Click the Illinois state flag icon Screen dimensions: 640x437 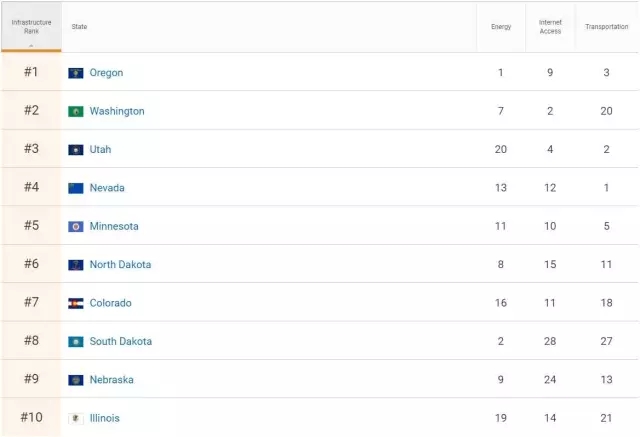76,418
